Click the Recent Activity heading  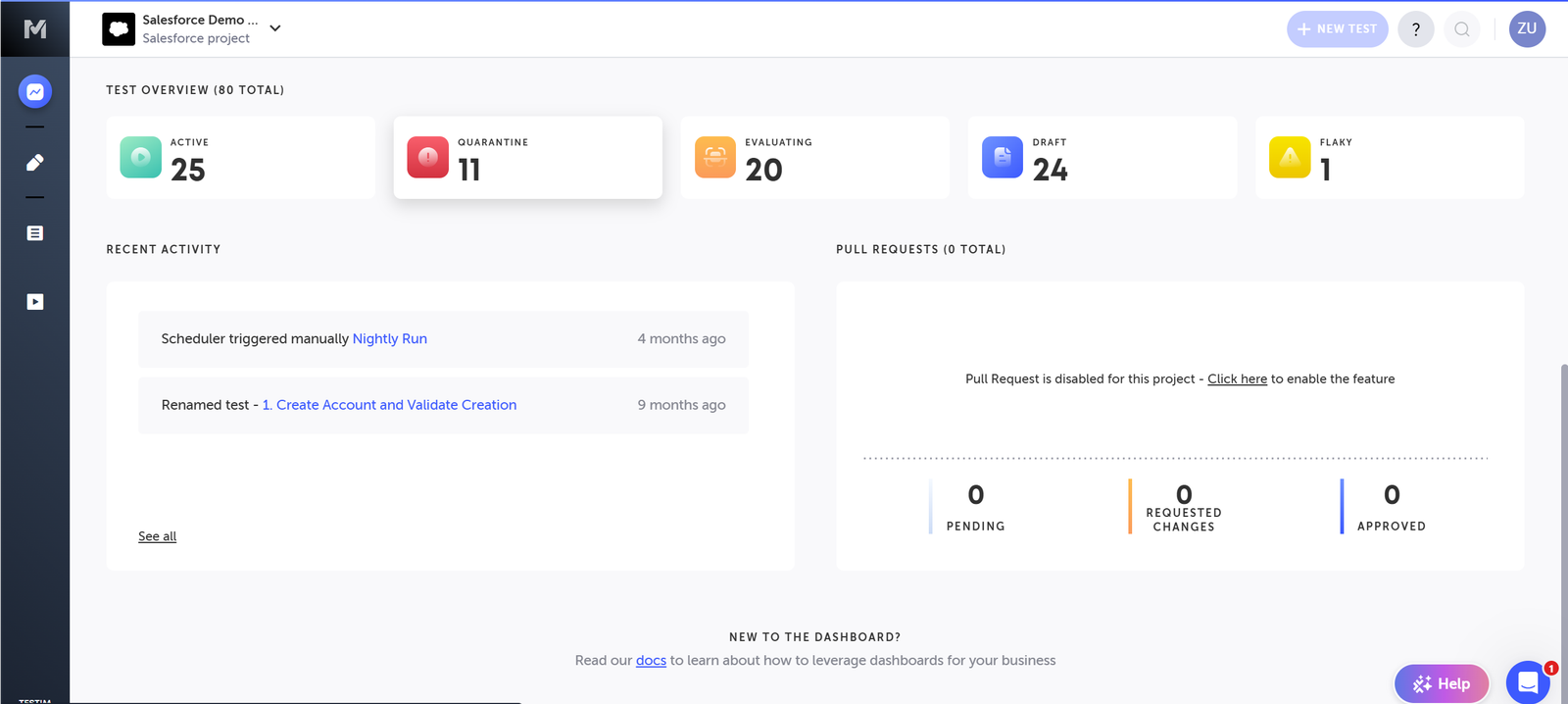164,249
